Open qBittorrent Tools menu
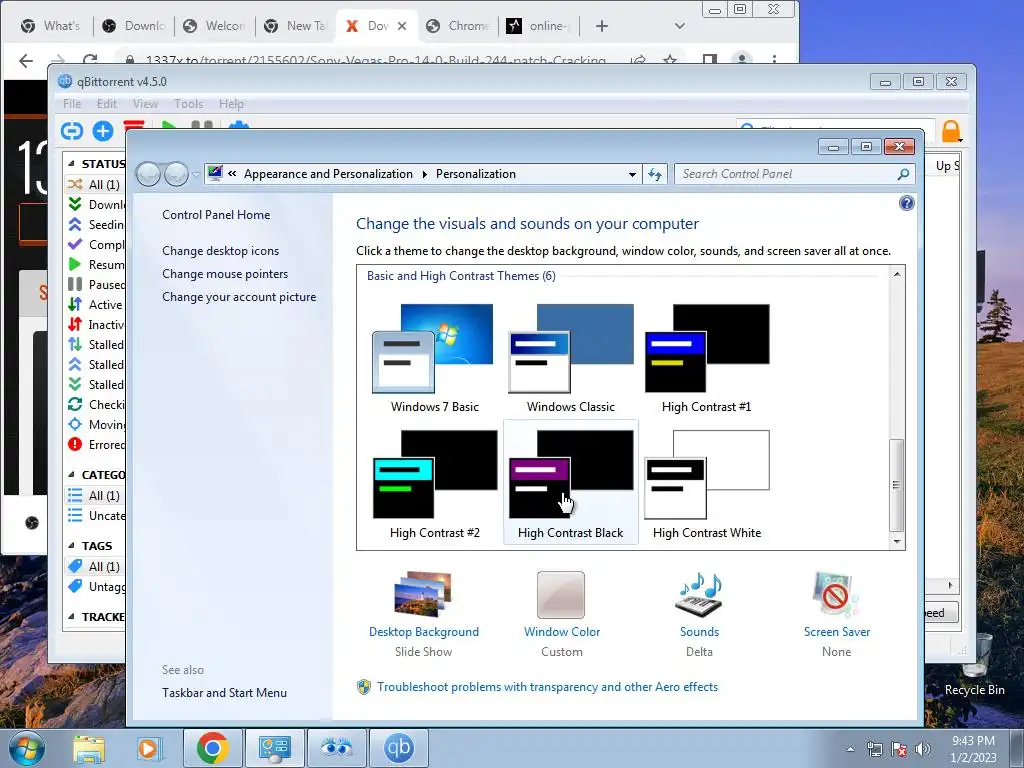 pos(188,104)
